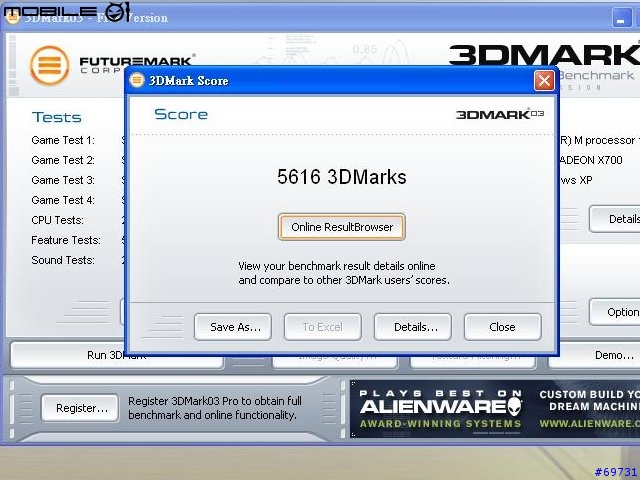This screenshot has width=640, height=480.
Task: Click the 'Feature Tests:' label
Action: (66, 240)
